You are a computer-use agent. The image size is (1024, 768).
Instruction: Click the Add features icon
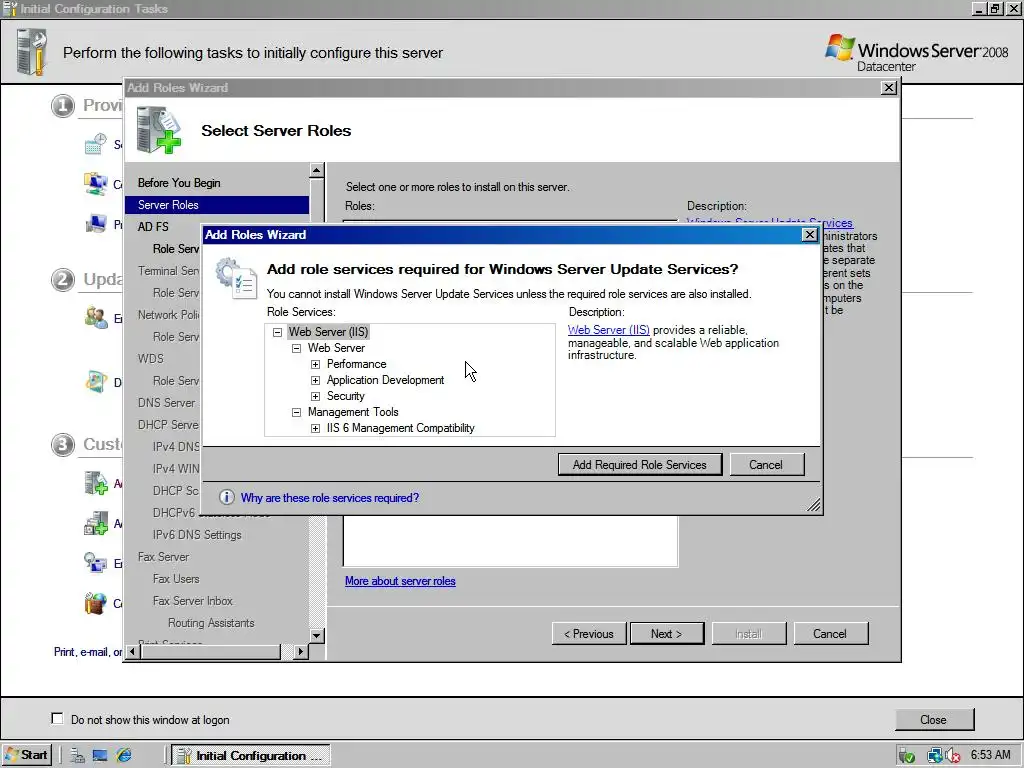coord(95,523)
